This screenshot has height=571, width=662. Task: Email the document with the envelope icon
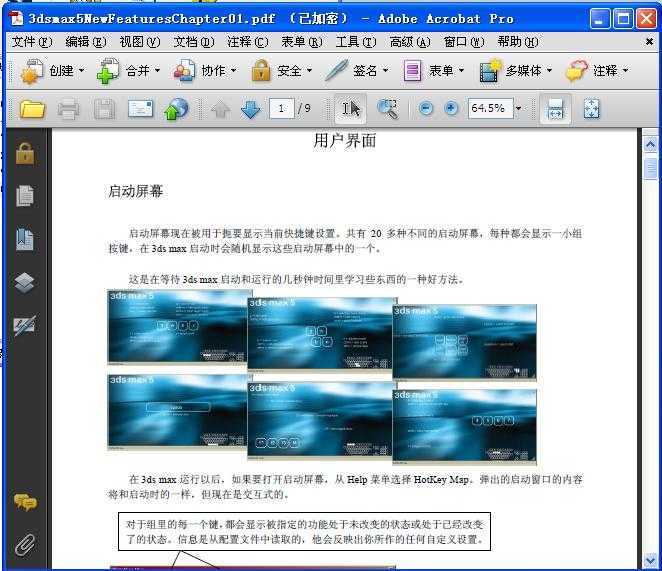[141, 109]
